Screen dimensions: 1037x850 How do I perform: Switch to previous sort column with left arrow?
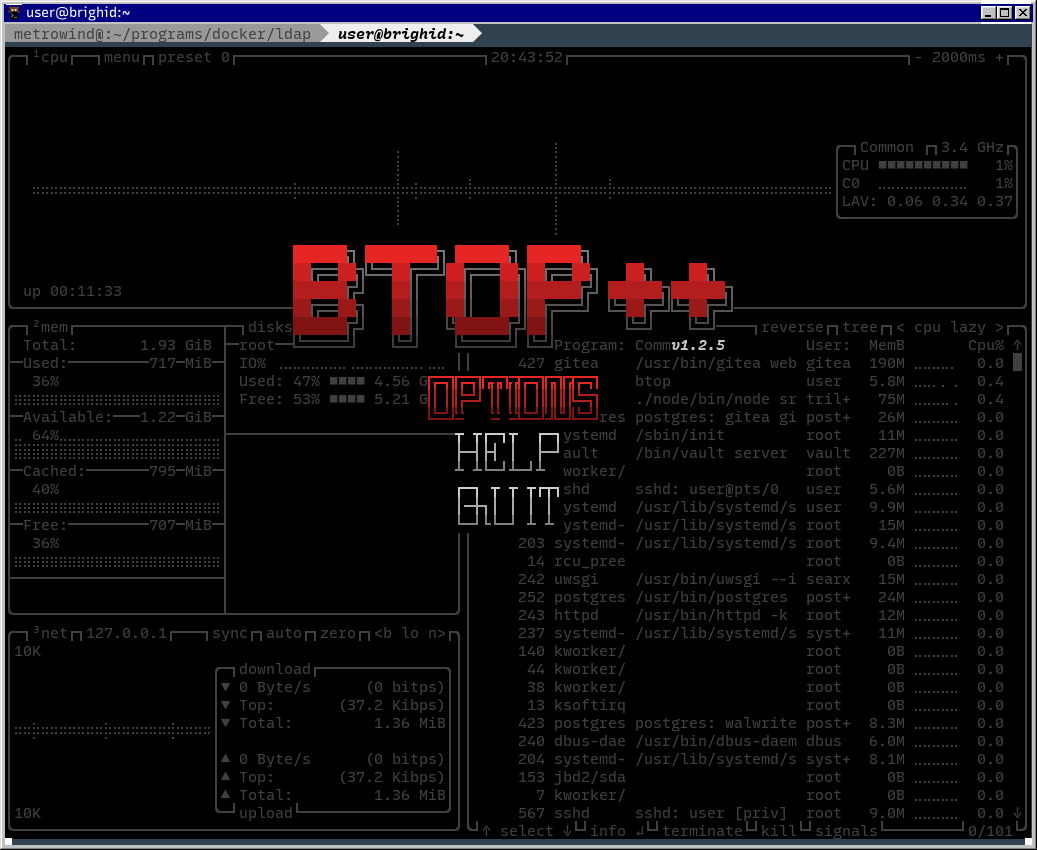900,328
